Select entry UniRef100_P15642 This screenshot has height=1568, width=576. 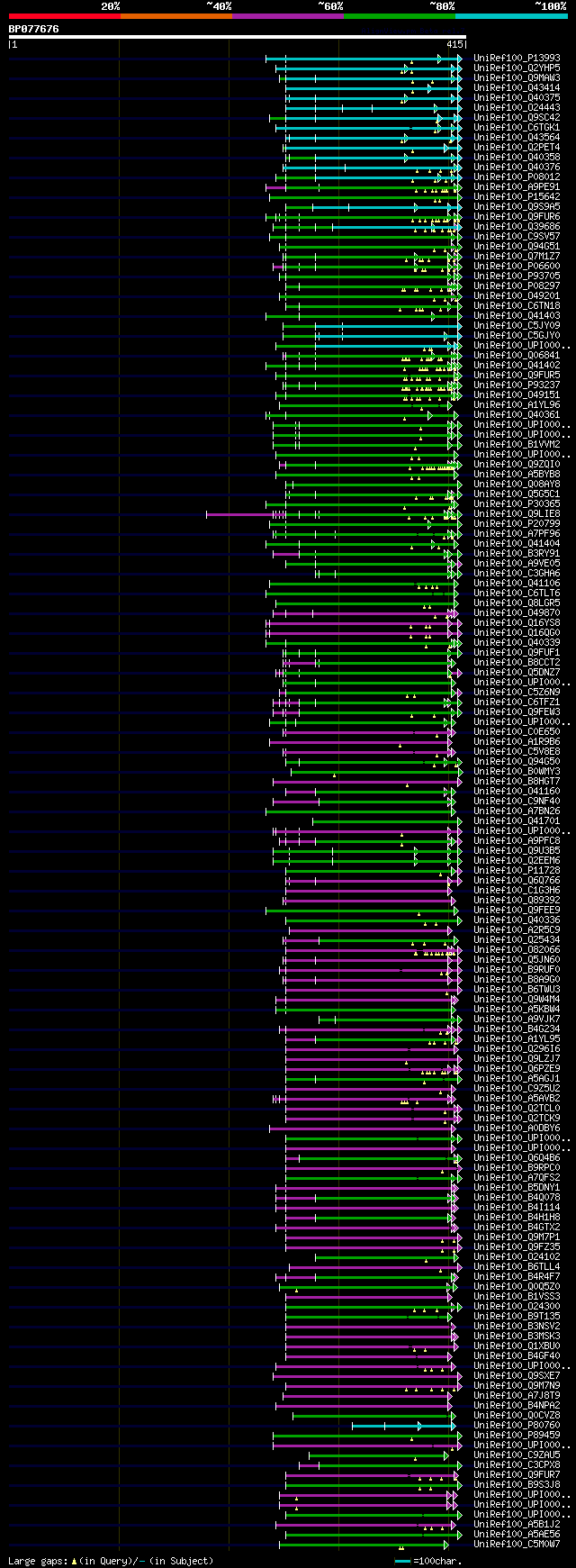click(517, 197)
